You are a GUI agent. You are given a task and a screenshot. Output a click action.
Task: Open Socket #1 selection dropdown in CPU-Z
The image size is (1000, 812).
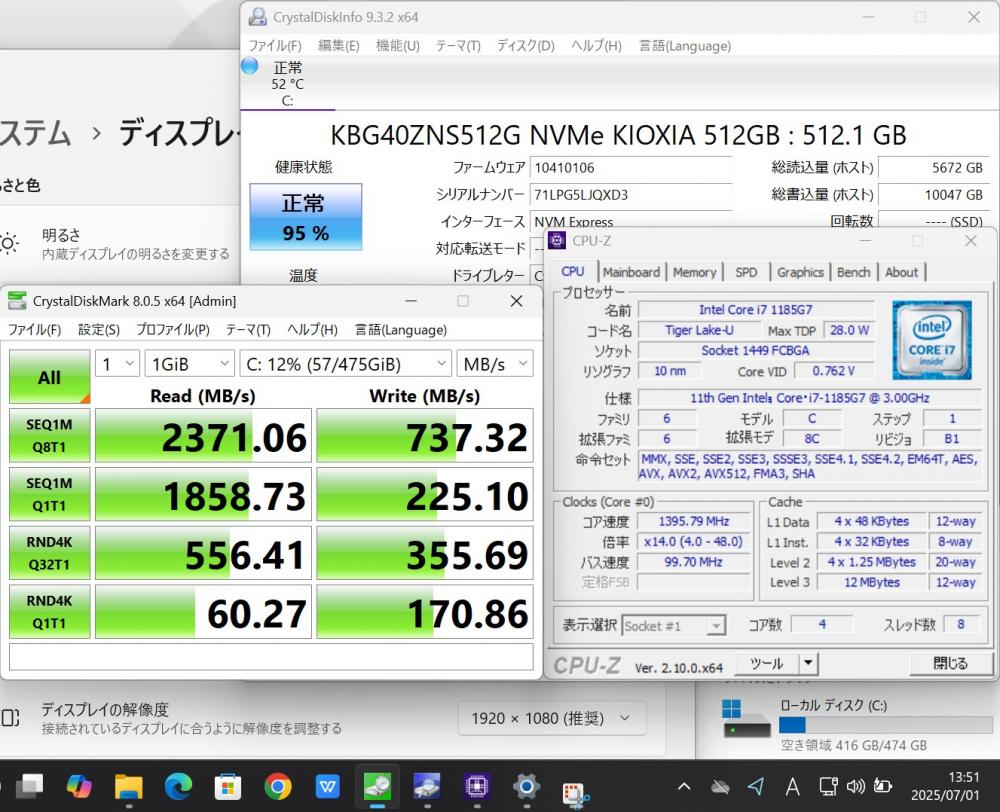click(673, 626)
